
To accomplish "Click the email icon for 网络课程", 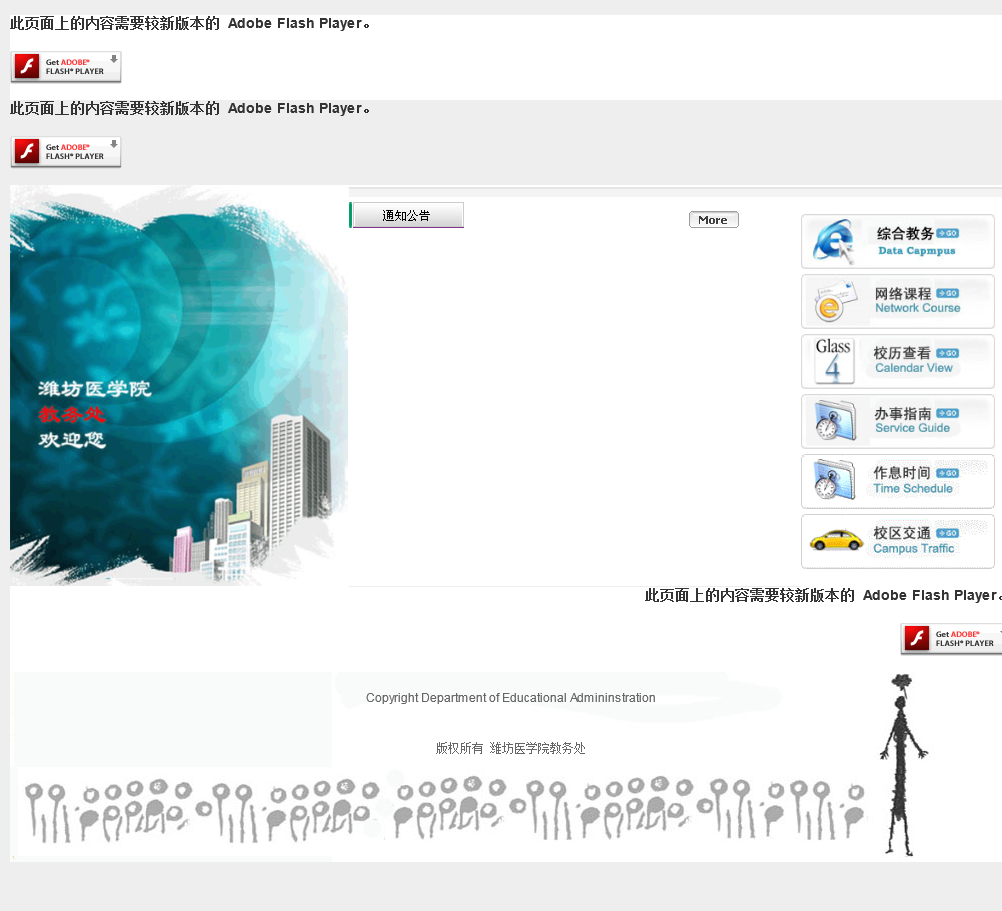I will [x=835, y=302].
